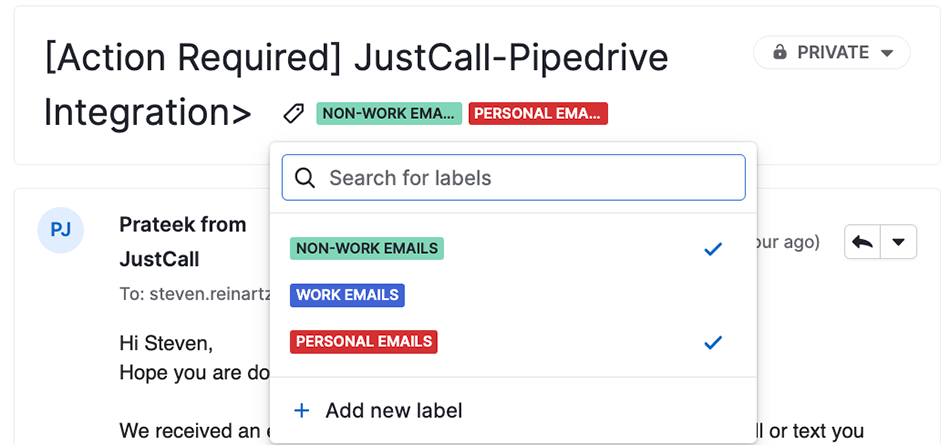The image size is (950, 445).
Task: Expand the reply options dropdown arrow
Action: coord(898,242)
